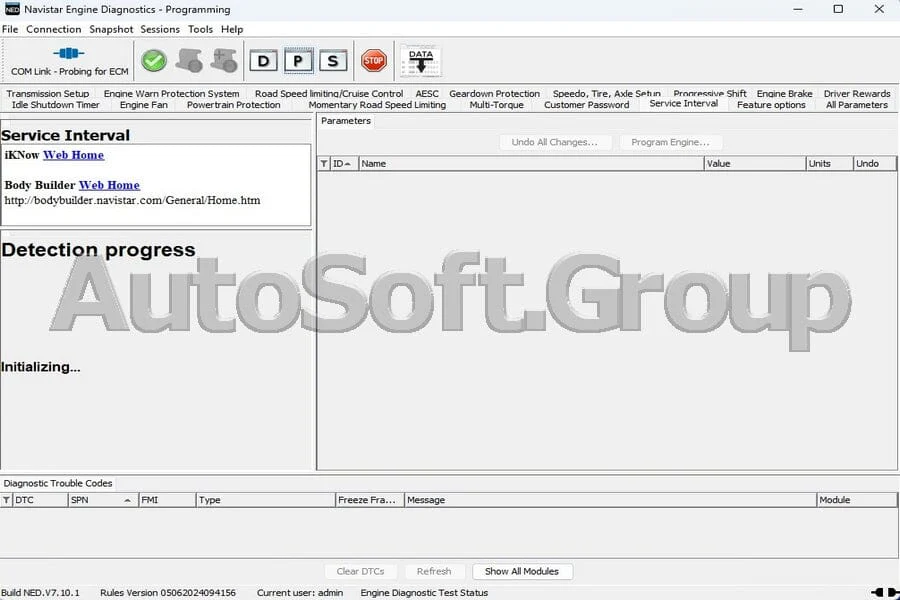Screen dimensions: 900x600
Task: Click the FMI column header
Action: point(167,500)
